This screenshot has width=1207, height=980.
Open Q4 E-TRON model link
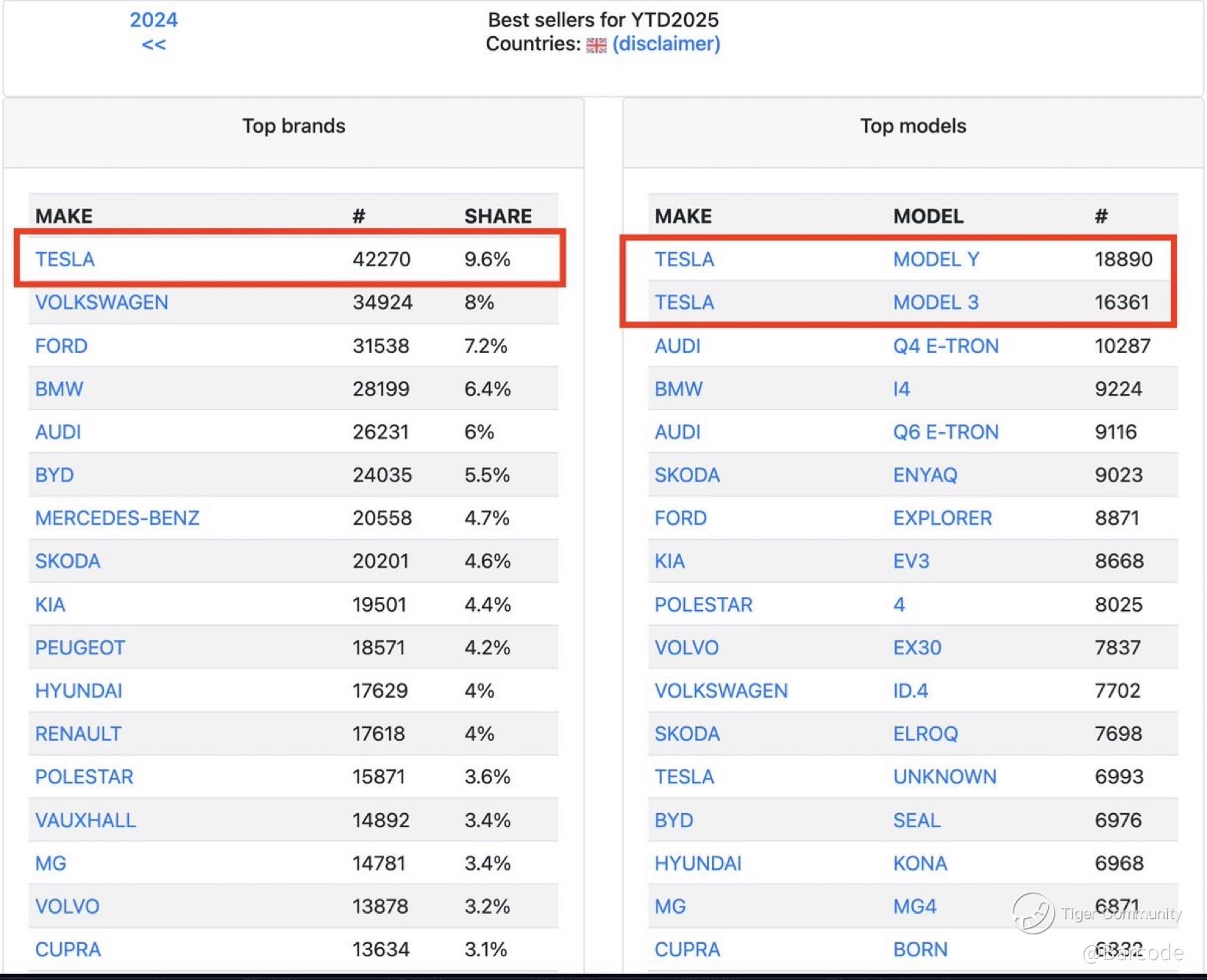click(x=945, y=346)
